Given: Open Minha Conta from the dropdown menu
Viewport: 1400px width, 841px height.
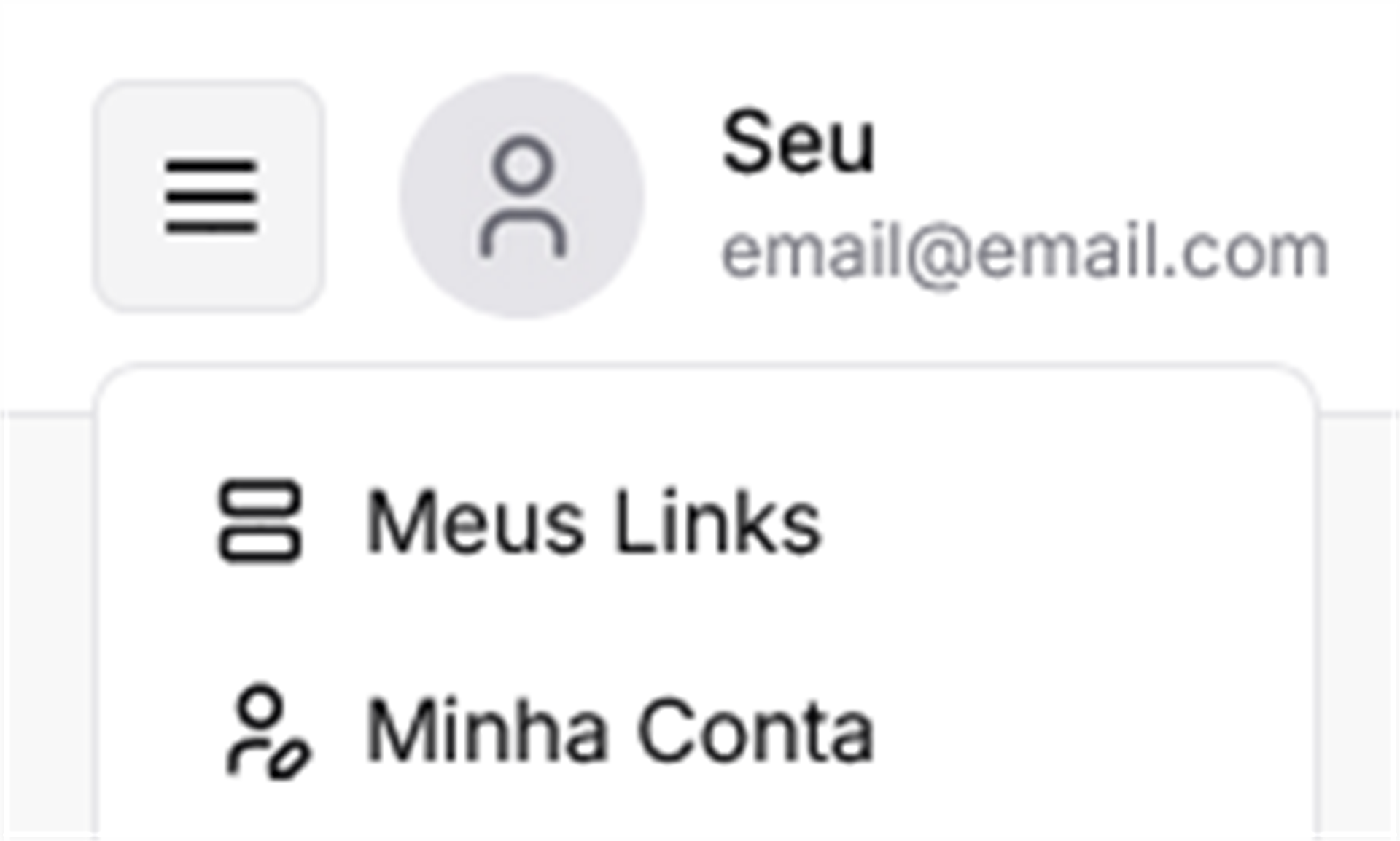Looking at the screenshot, I should pos(618,731).
